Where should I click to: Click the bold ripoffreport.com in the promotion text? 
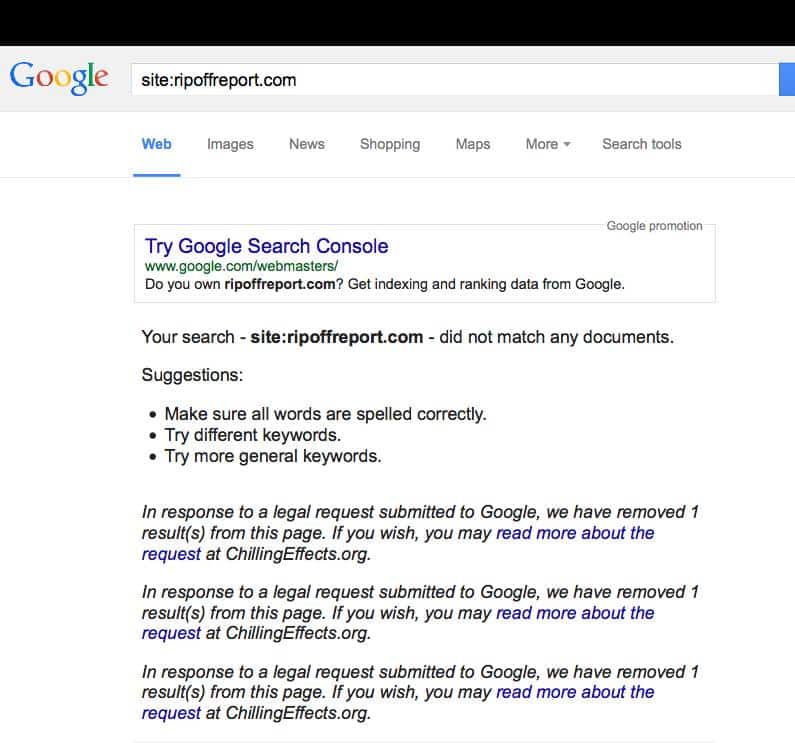[x=280, y=284]
